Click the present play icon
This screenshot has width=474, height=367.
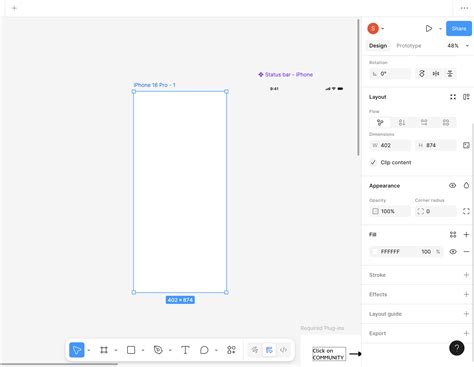429,29
